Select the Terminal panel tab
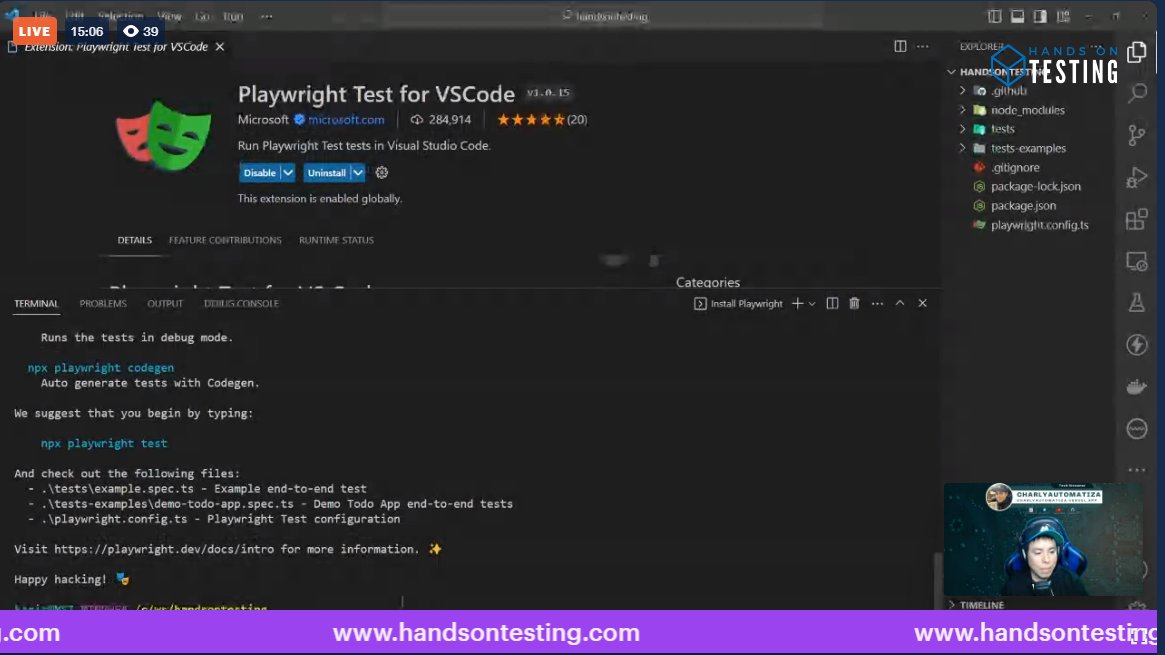 (x=36, y=303)
